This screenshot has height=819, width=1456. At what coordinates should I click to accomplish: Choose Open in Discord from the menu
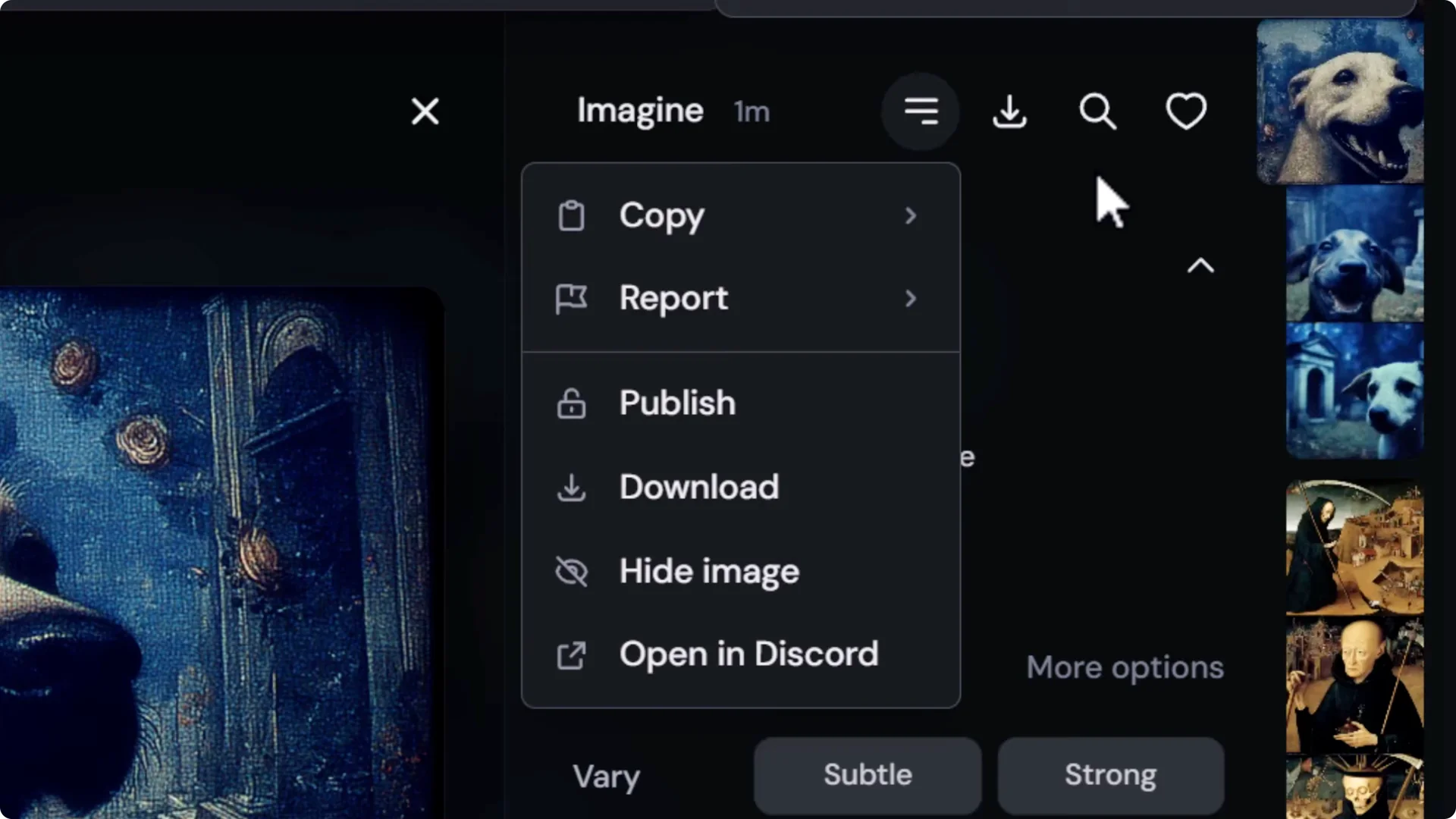(x=748, y=654)
